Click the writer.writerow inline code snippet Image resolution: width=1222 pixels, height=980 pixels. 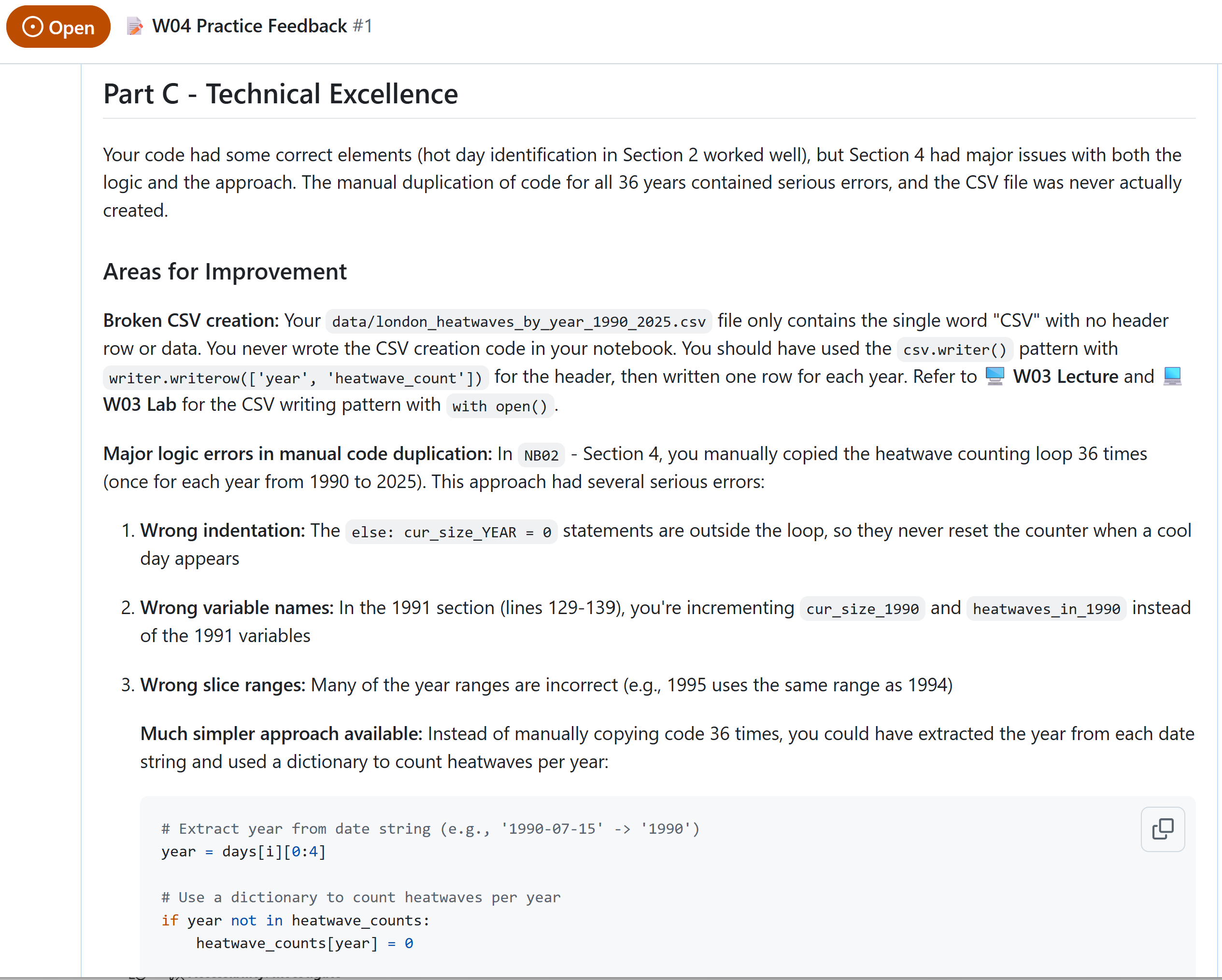(x=295, y=378)
